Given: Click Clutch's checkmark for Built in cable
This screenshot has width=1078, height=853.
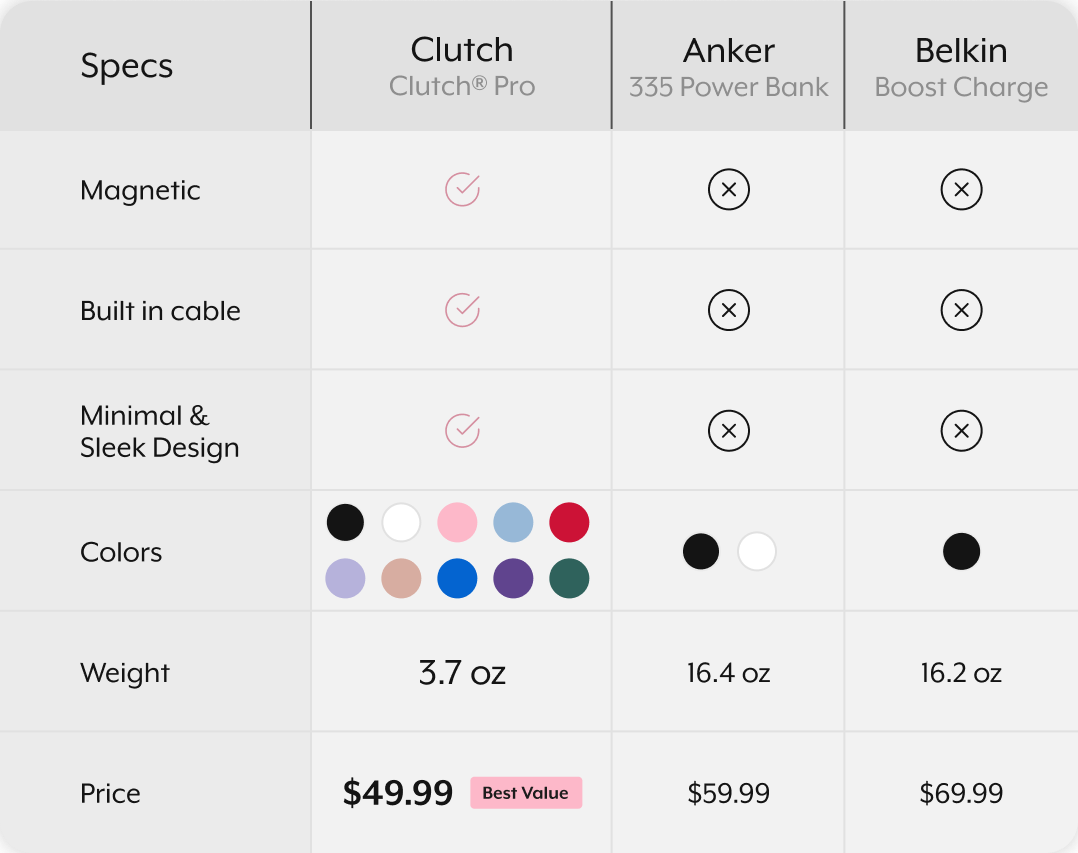Looking at the screenshot, I should coord(463,310).
